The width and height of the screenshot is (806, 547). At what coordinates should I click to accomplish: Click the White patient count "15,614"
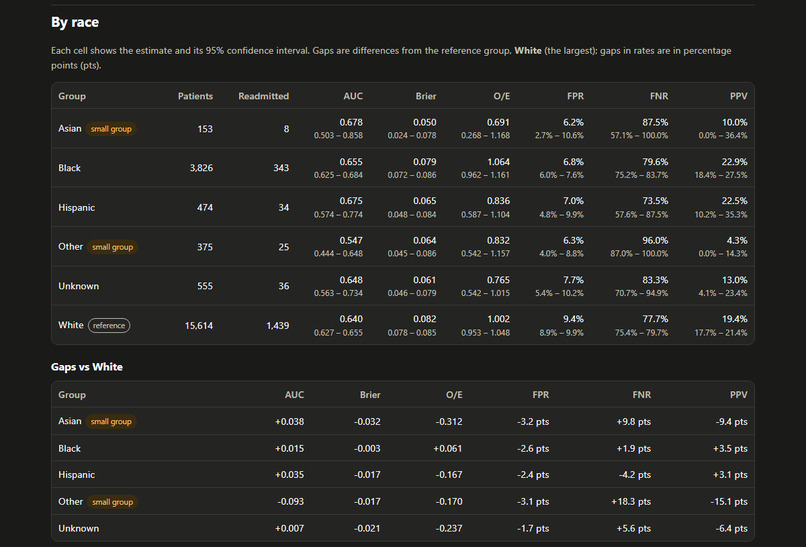click(199, 326)
